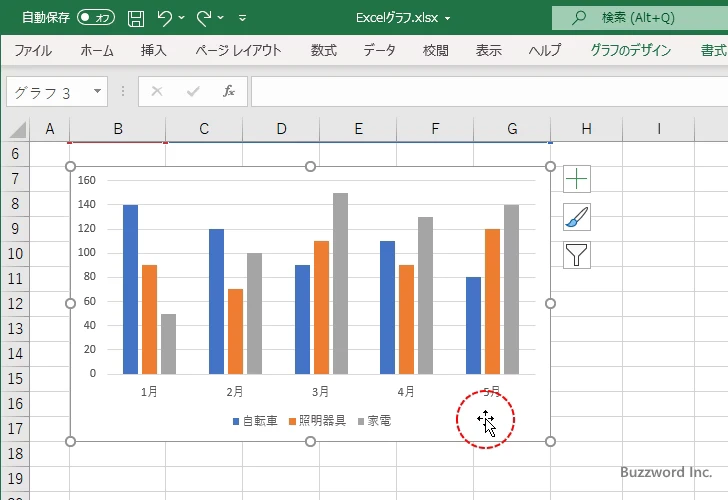
Task: Select column F header
Action: [x=435, y=129]
